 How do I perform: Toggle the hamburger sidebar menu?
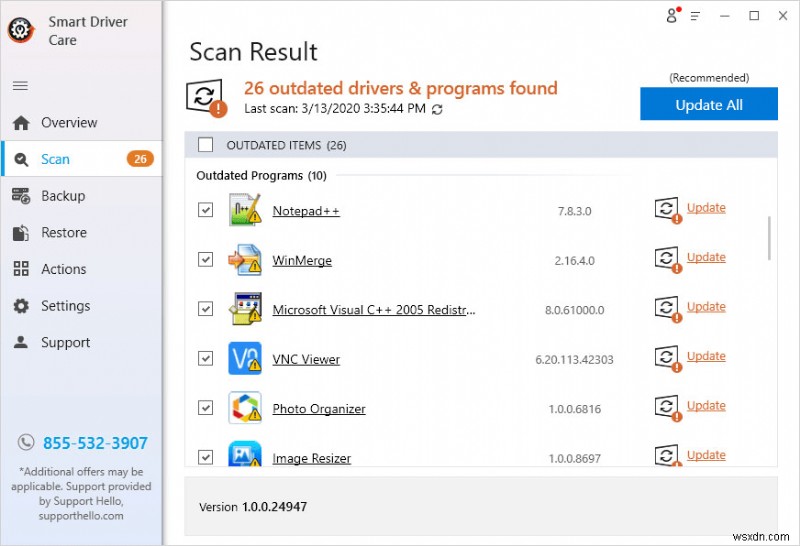(x=20, y=86)
